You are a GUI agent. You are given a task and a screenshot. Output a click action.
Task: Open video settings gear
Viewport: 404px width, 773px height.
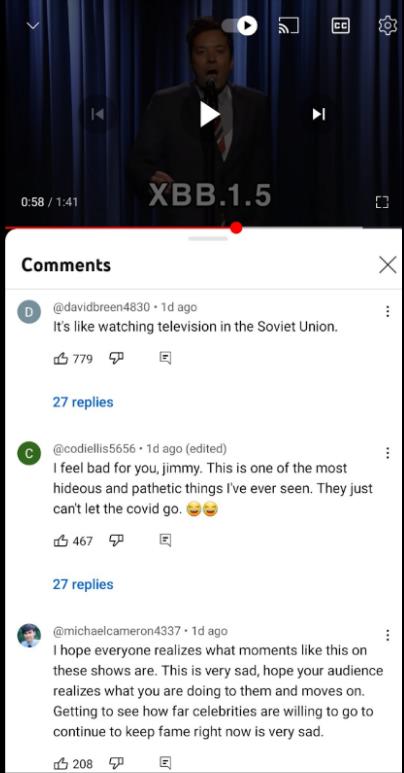coord(388,25)
